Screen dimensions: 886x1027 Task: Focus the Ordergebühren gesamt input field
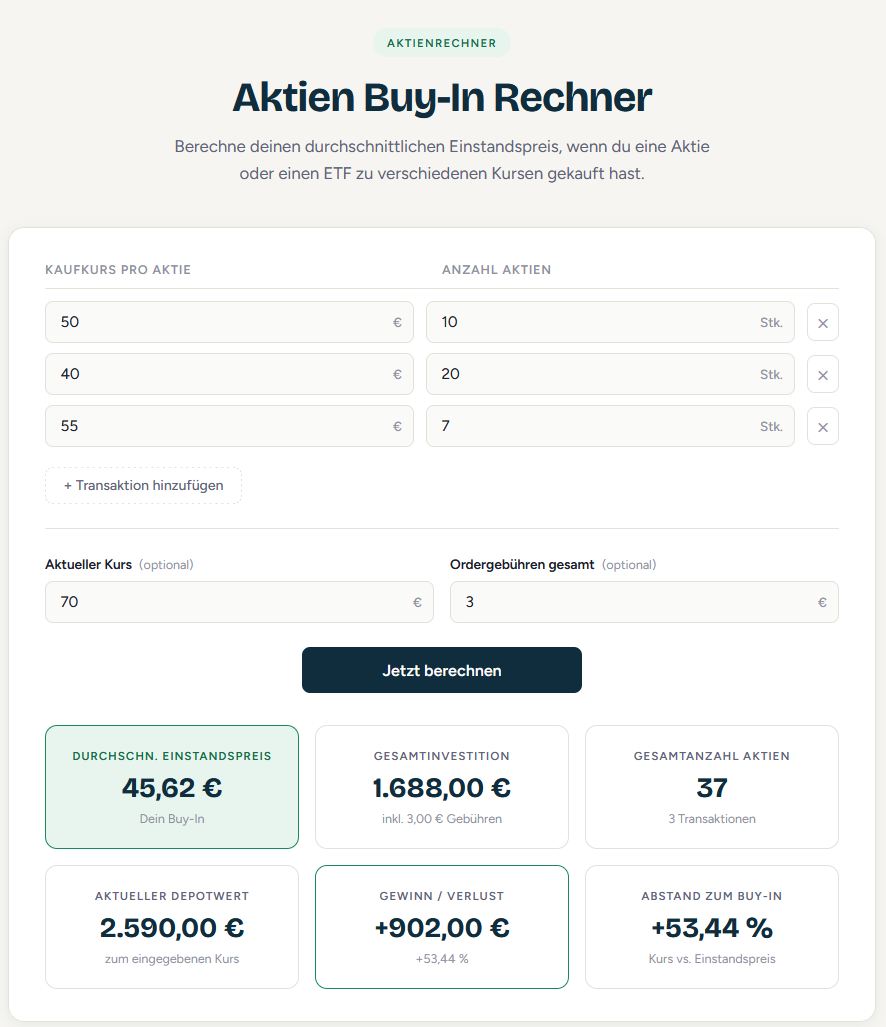coord(644,602)
